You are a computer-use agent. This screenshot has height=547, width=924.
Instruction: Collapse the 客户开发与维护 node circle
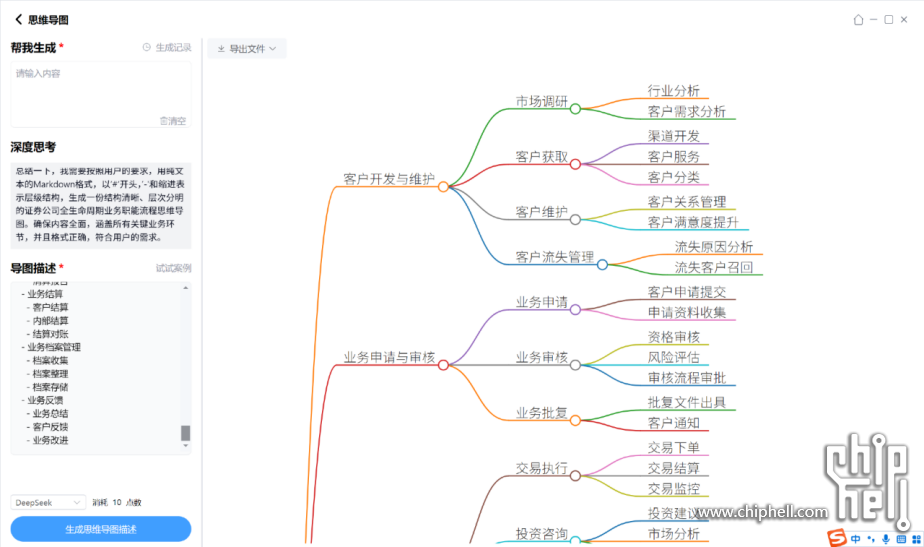tap(443, 187)
